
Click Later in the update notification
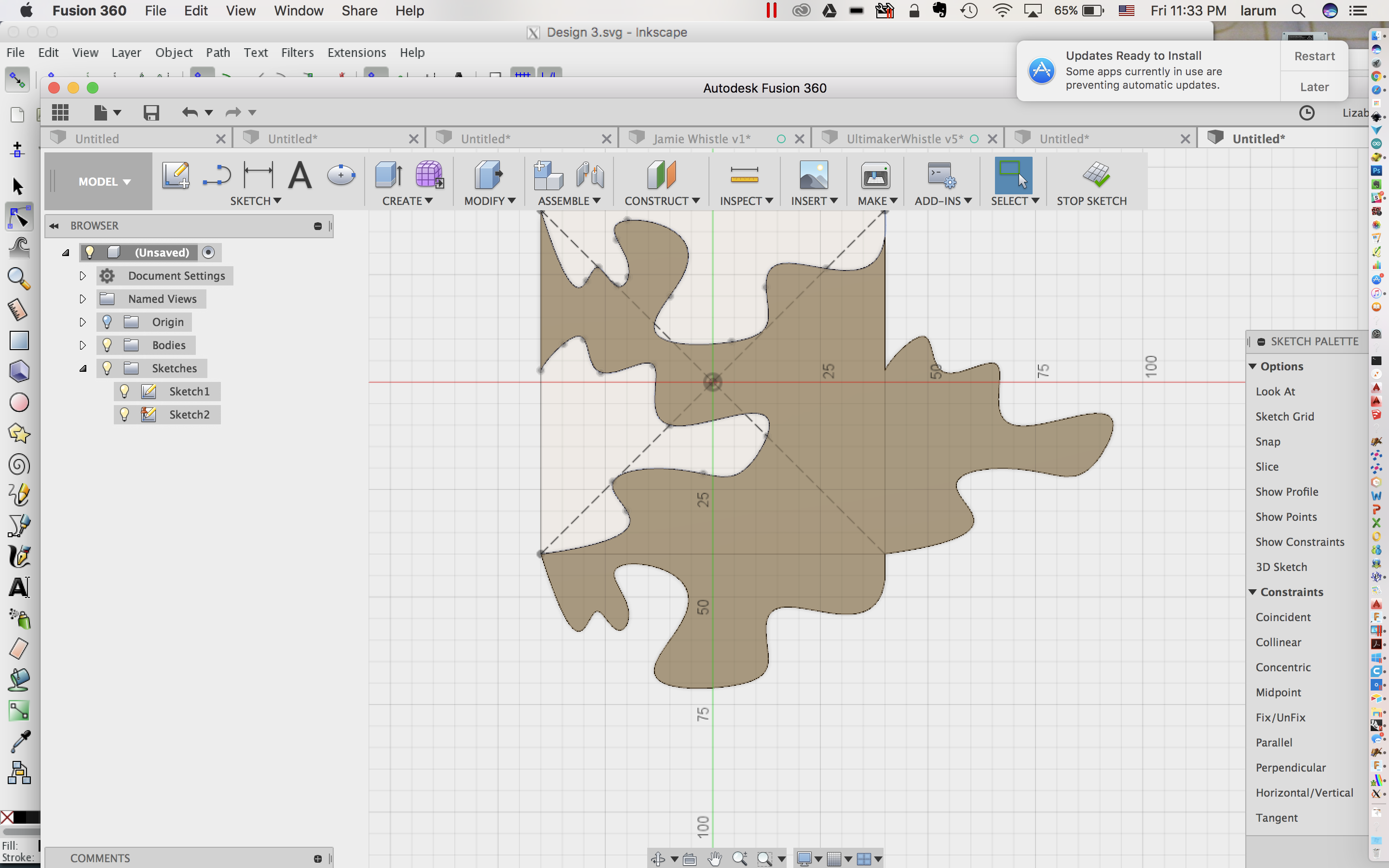coord(1314,87)
